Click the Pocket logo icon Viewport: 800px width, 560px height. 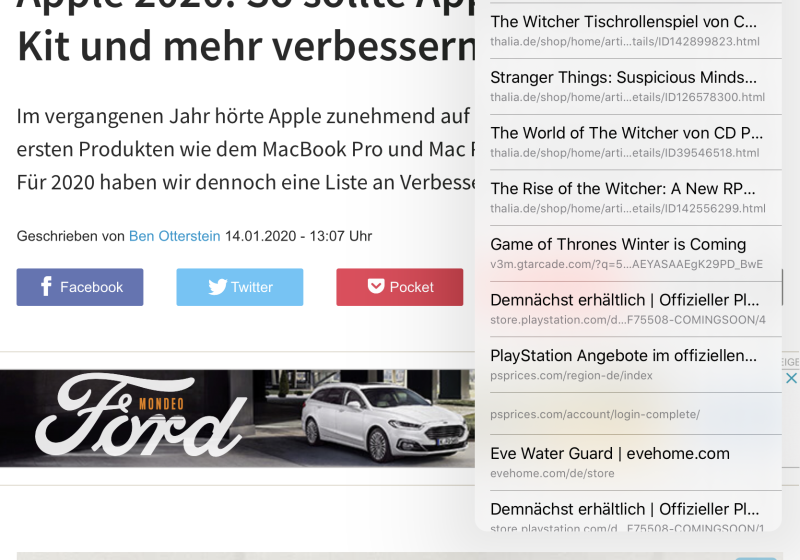pyautogui.click(x=376, y=286)
